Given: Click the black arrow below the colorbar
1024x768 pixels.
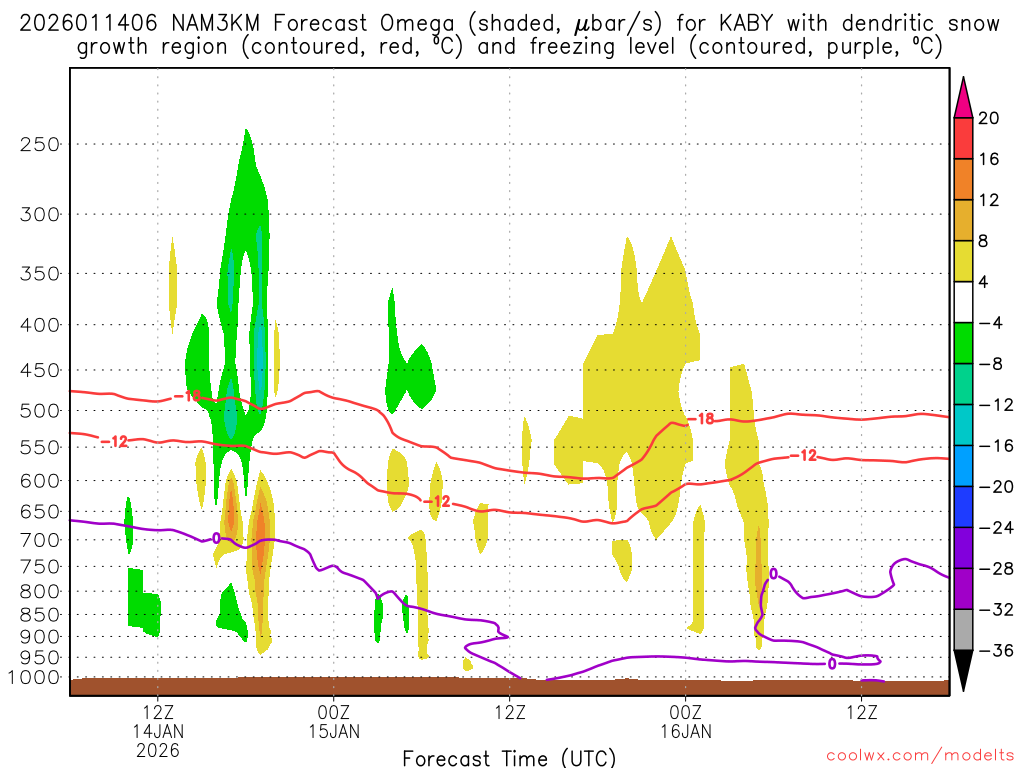Looking at the screenshot, I should [x=963, y=671].
